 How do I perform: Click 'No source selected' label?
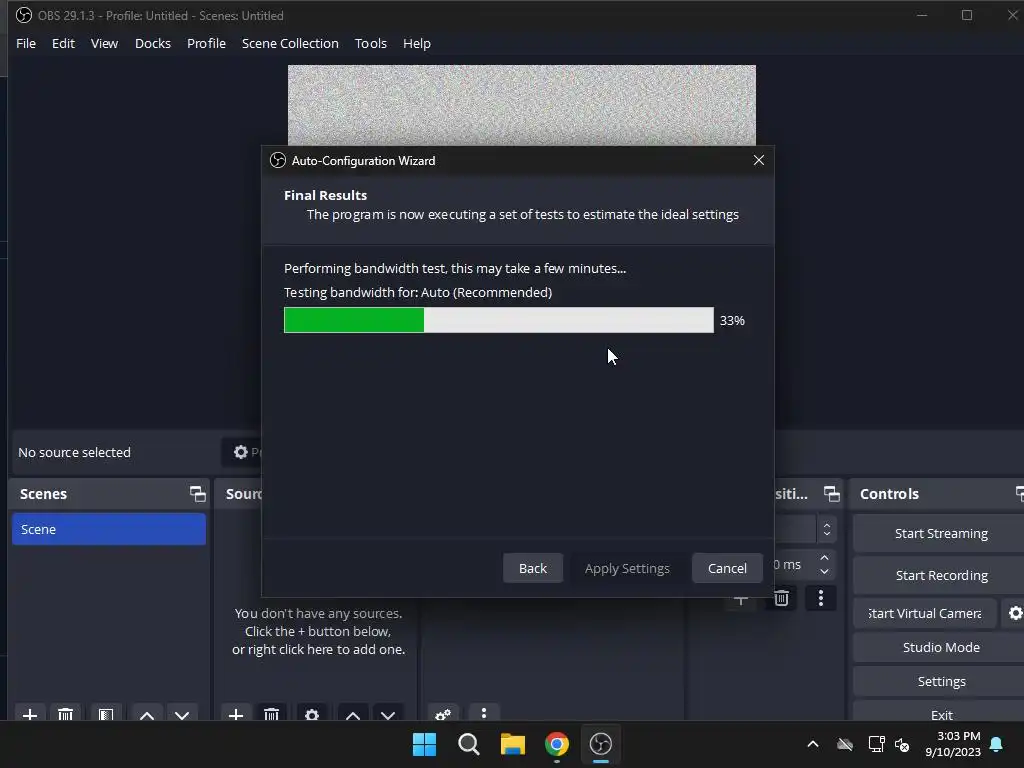tap(74, 452)
